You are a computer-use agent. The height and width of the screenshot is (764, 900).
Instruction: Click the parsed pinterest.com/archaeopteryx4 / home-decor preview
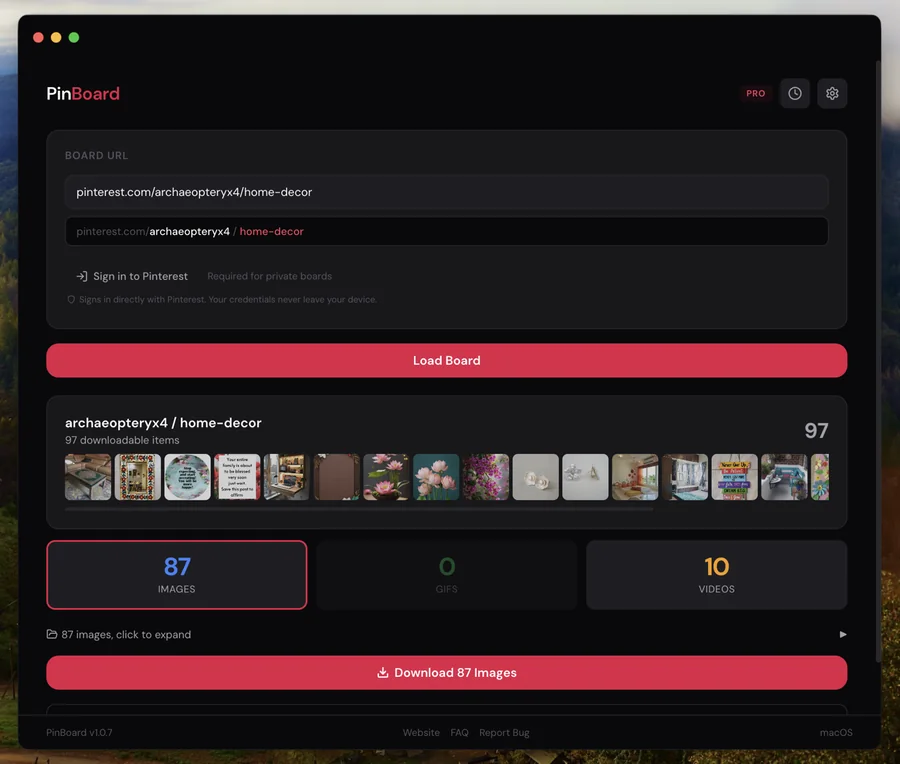(447, 231)
